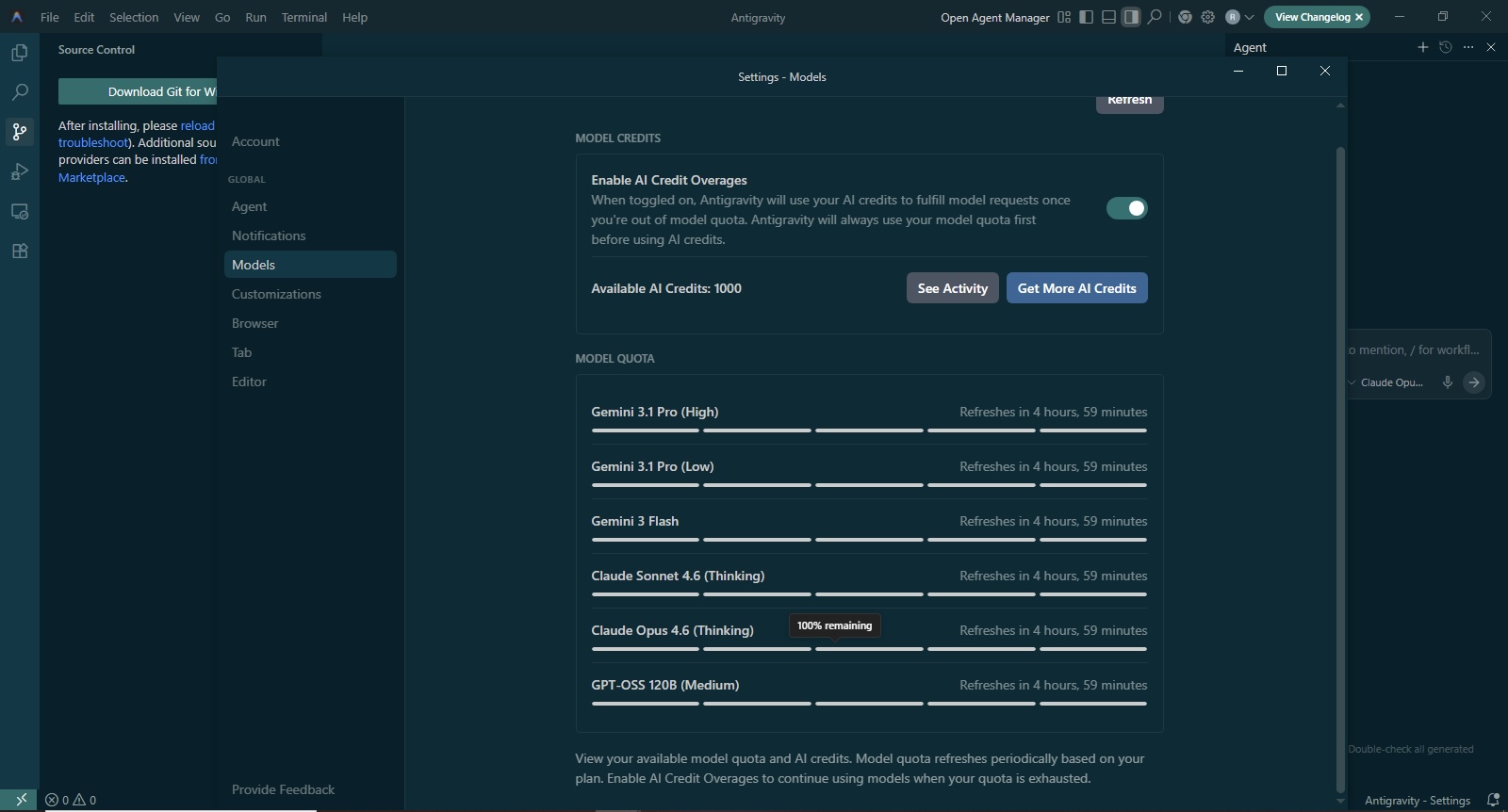The image size is (1508, 812).
Task: Expand the Claude Opus model selector dropdown
Action: [x=1386, y=382]
